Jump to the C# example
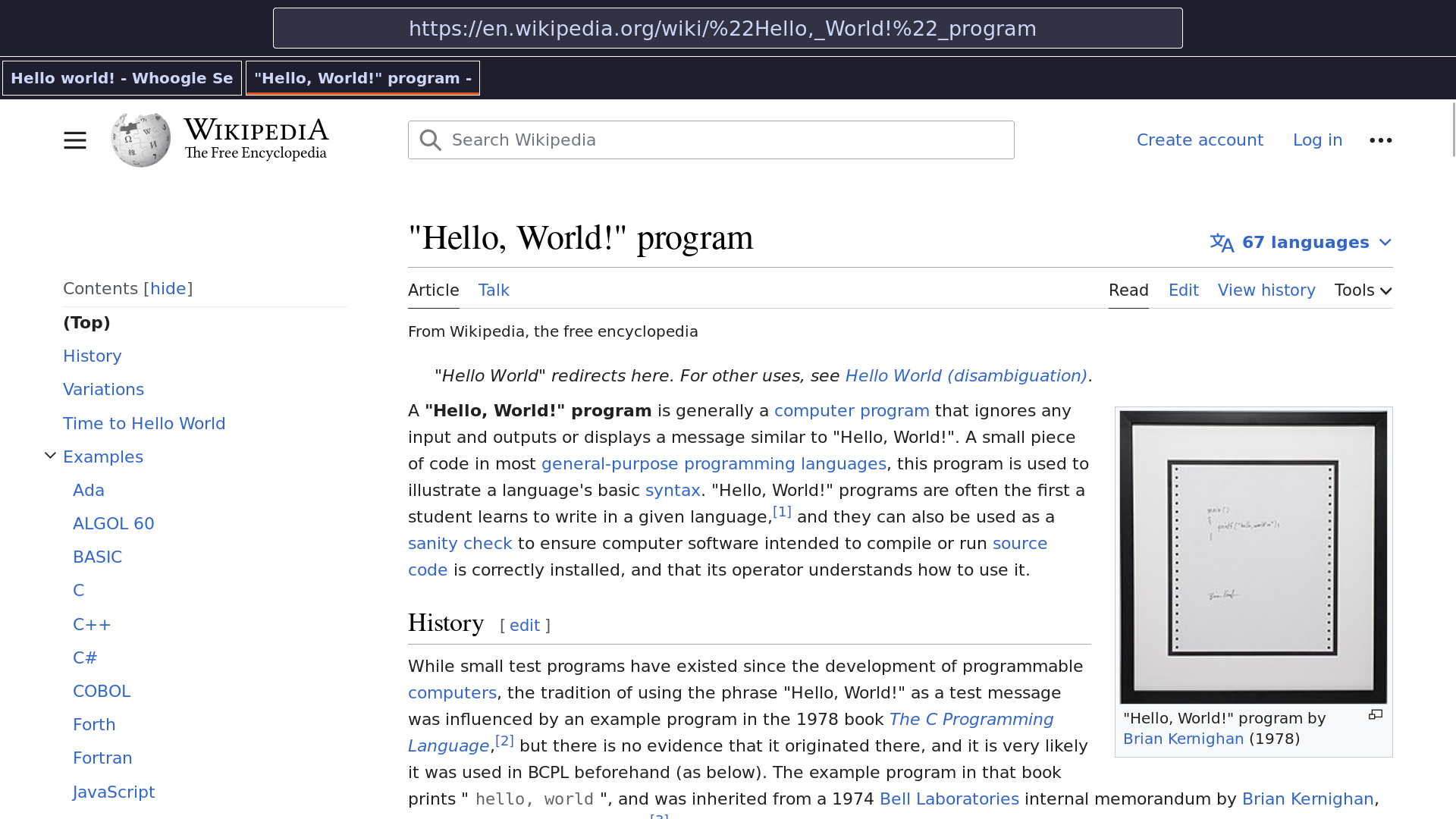 [x=85, y=658]
